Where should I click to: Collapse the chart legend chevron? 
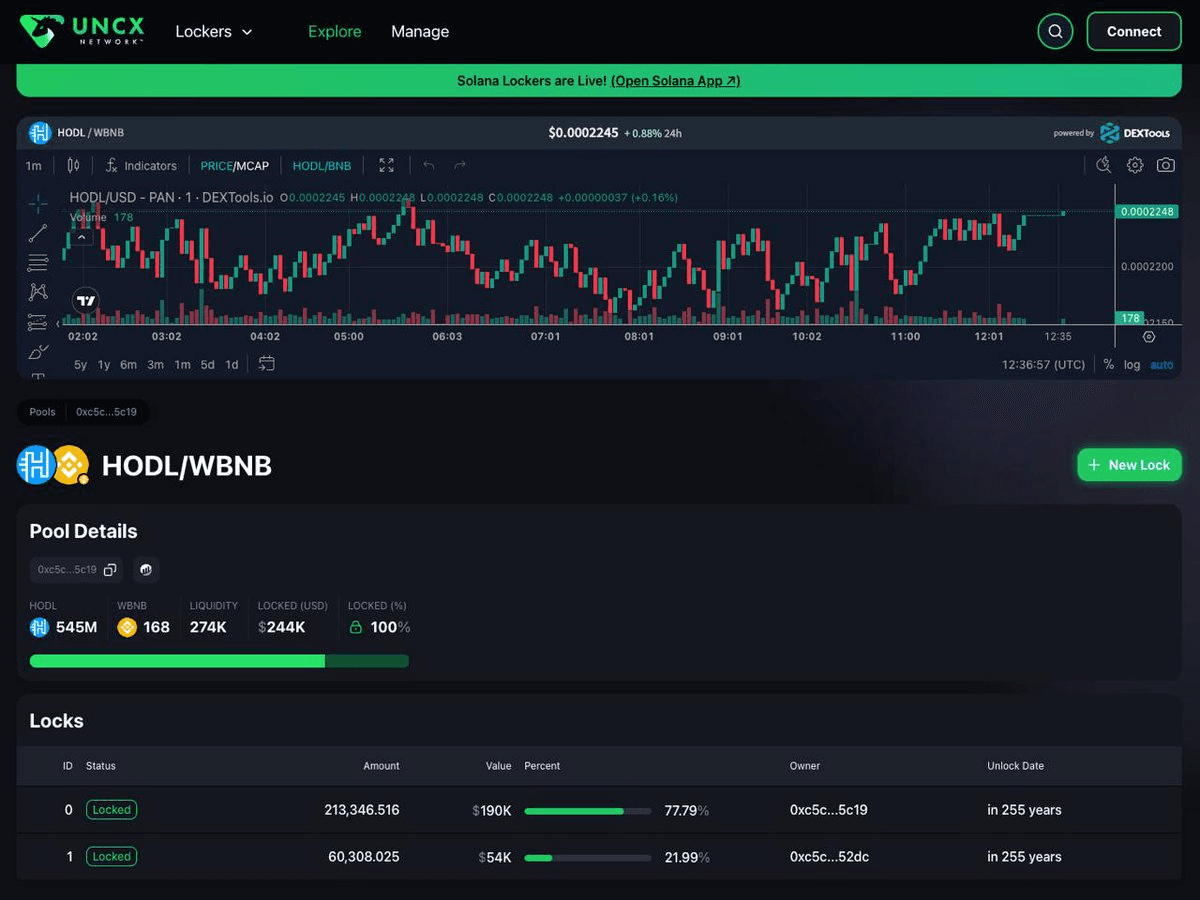tap(81, 237)
